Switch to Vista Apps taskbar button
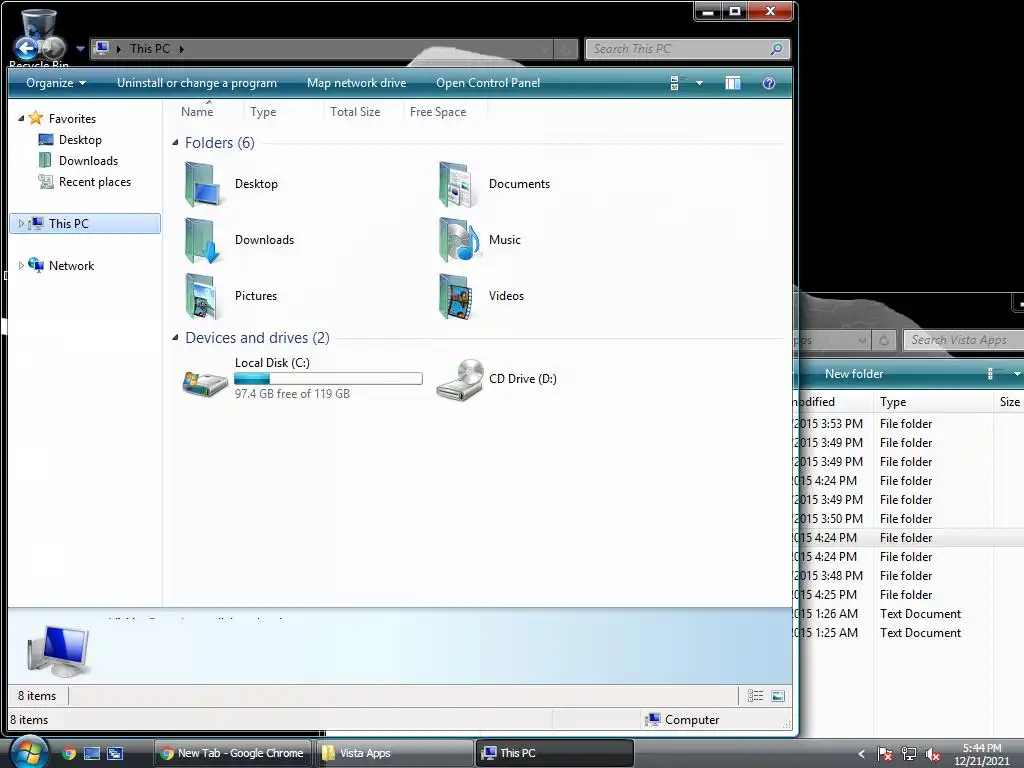The width and height of the screenshot is (1024, 768). (395, 753)
